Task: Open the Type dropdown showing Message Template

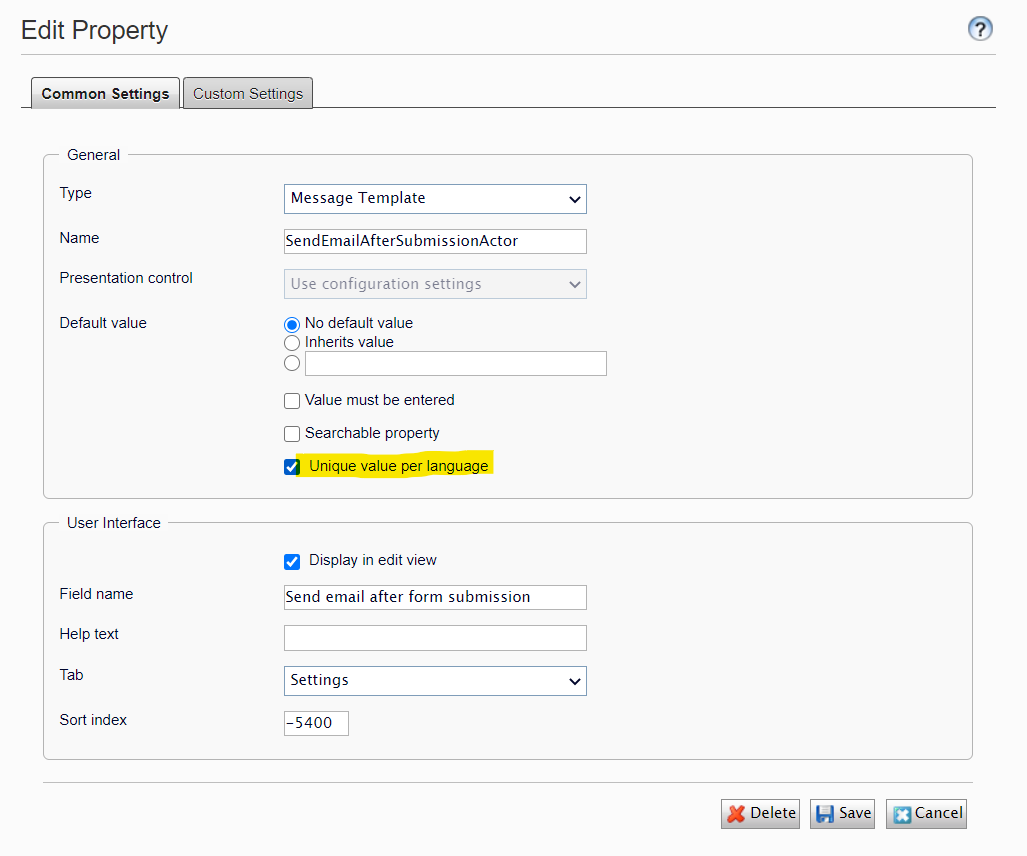Action: pyautogui.click(x=435, y=199)
